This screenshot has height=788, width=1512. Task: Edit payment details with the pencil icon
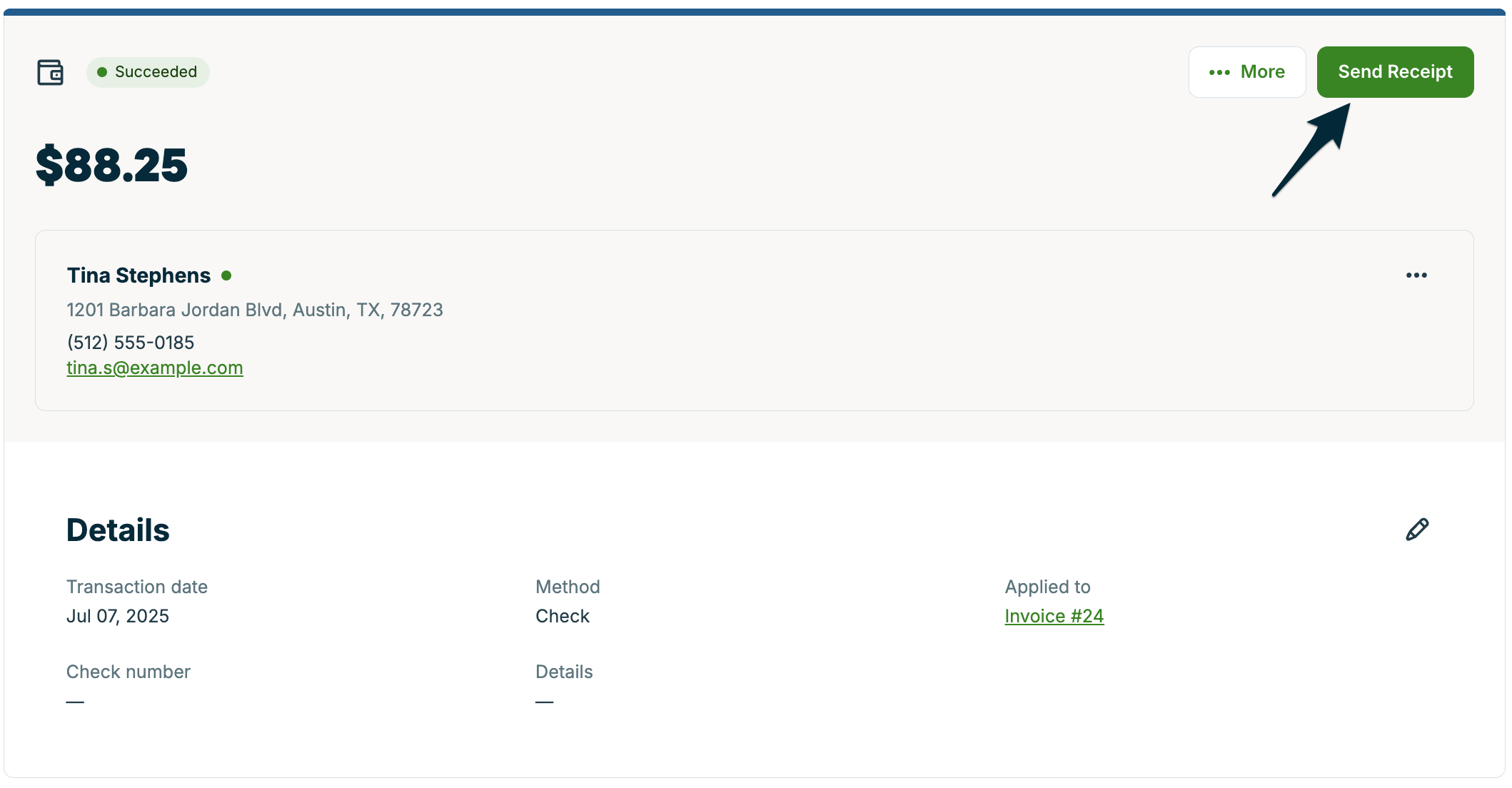(1417, 530)
